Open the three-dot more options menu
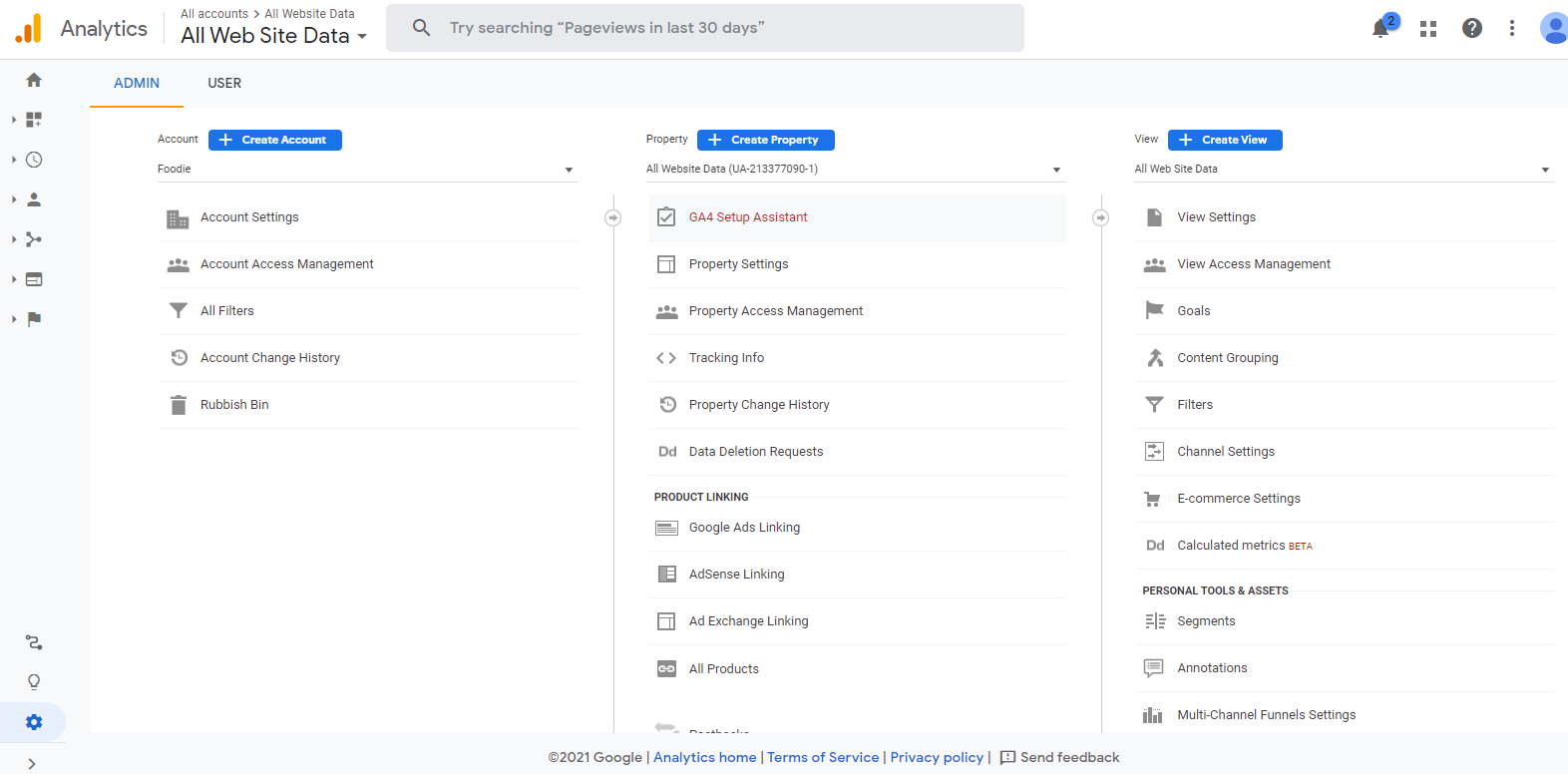This screenshot has width=1568, height=774. 1512,28
